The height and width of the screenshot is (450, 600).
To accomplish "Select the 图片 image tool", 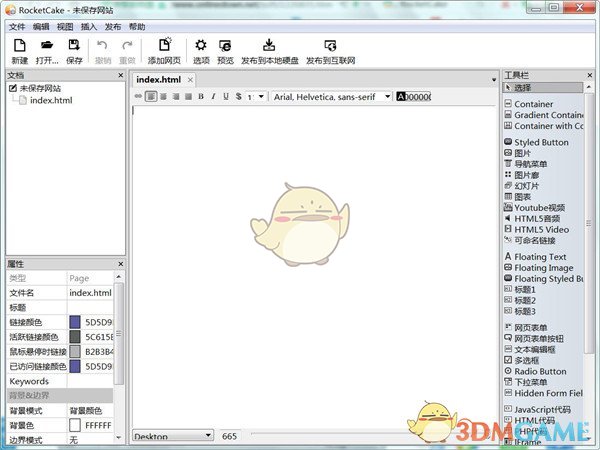I will [517, 153].
